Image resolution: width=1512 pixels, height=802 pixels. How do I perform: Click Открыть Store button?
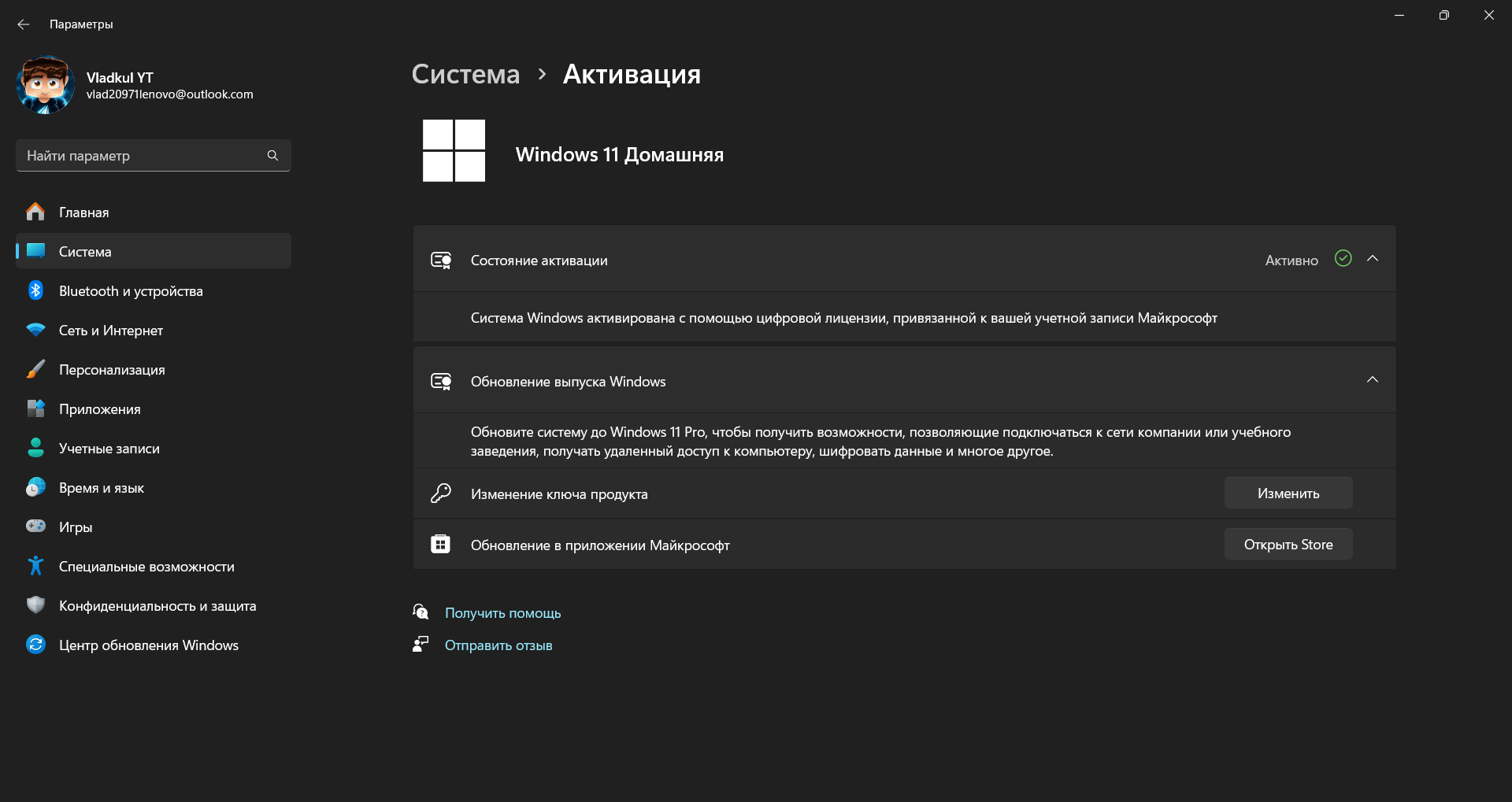point(1288,544)
